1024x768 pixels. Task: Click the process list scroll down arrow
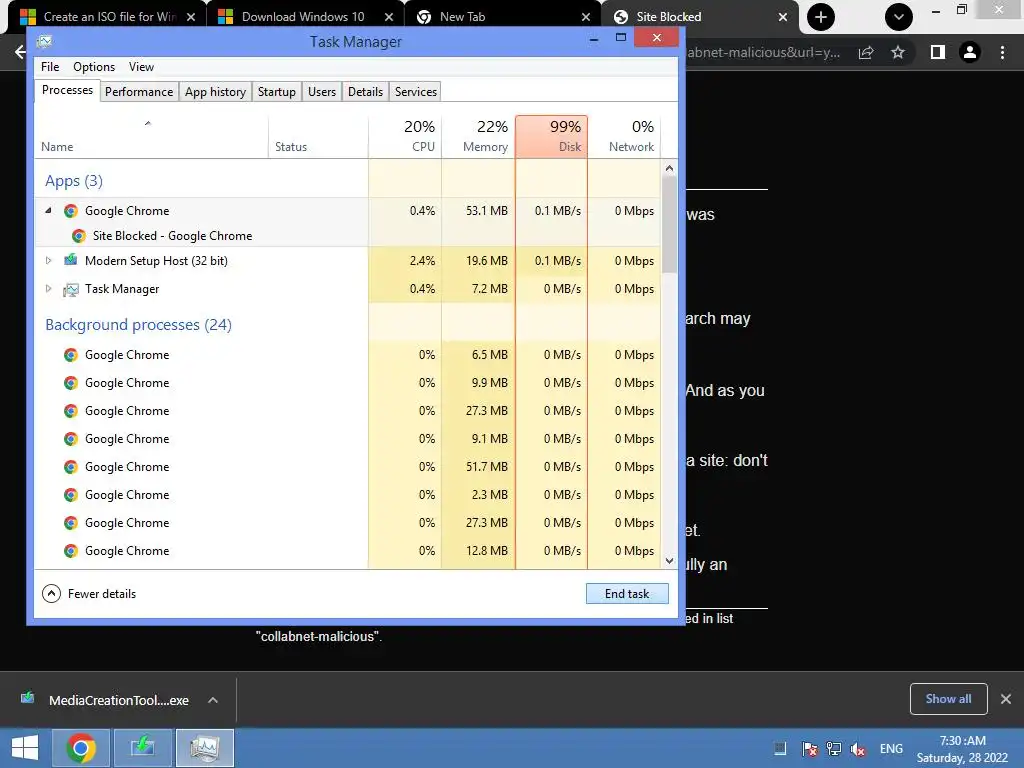point(669,560)
